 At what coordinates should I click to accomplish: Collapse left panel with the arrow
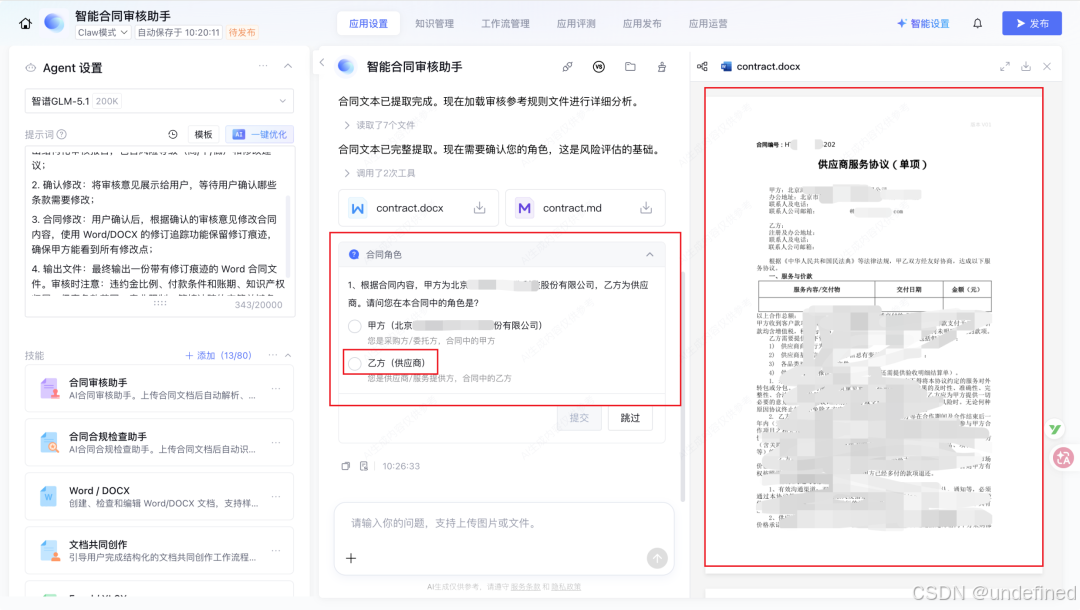[x=322, y=63]
